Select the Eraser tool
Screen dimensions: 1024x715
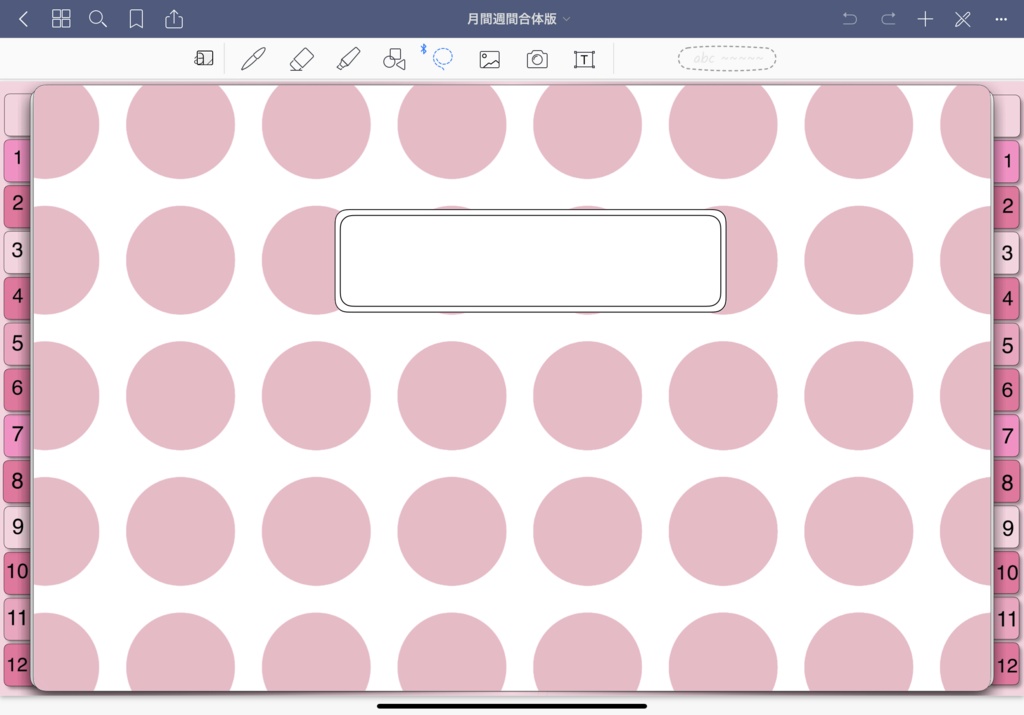[x=301, y=59]
